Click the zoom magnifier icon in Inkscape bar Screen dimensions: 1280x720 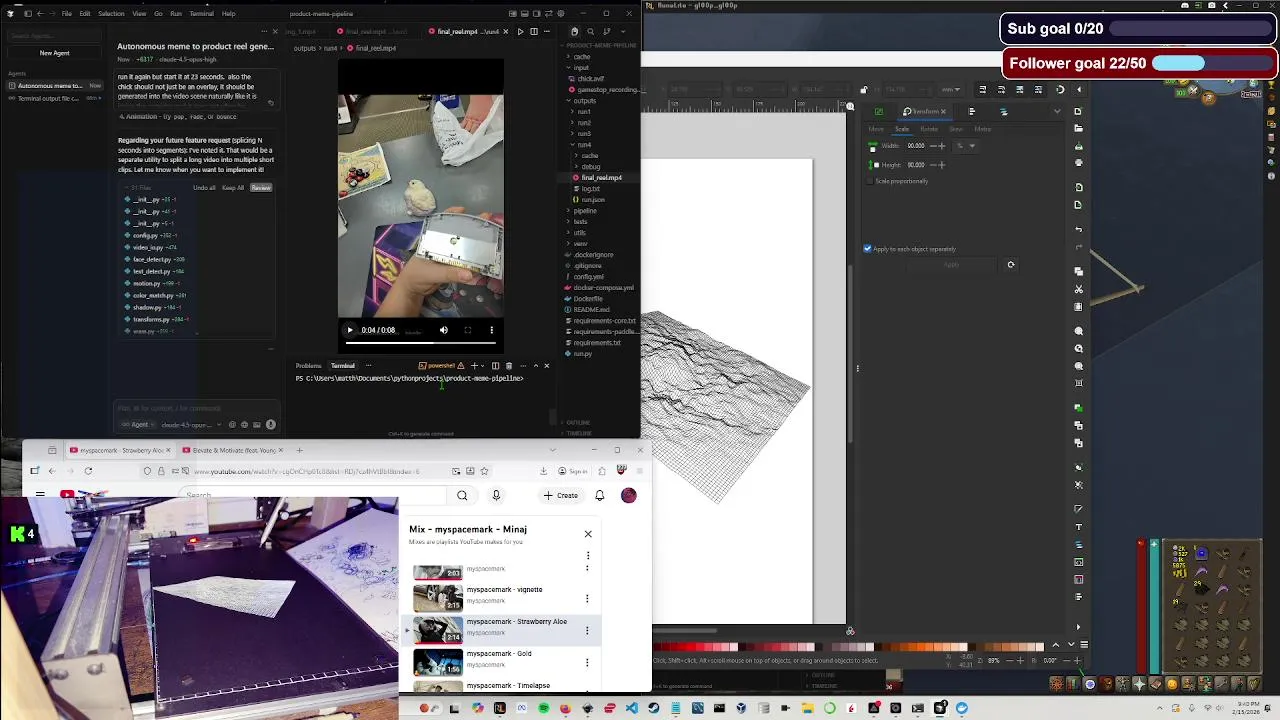click(1078, 331)
